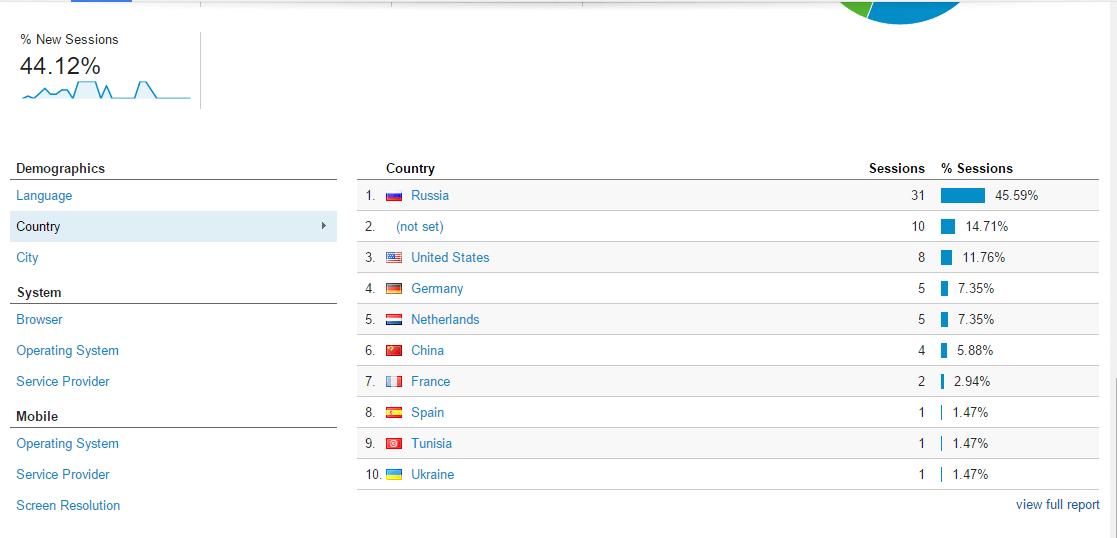Click the Russia 45.59% sessions bar
This screenshot has width=1117, height=538.
[x=963, y=195]
